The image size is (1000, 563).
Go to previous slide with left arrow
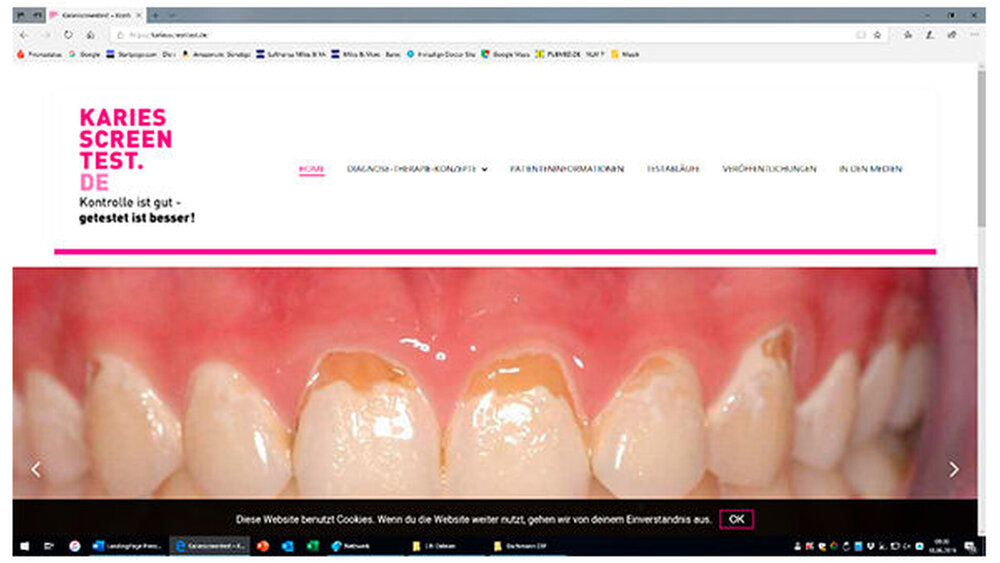tap(36, 469)
